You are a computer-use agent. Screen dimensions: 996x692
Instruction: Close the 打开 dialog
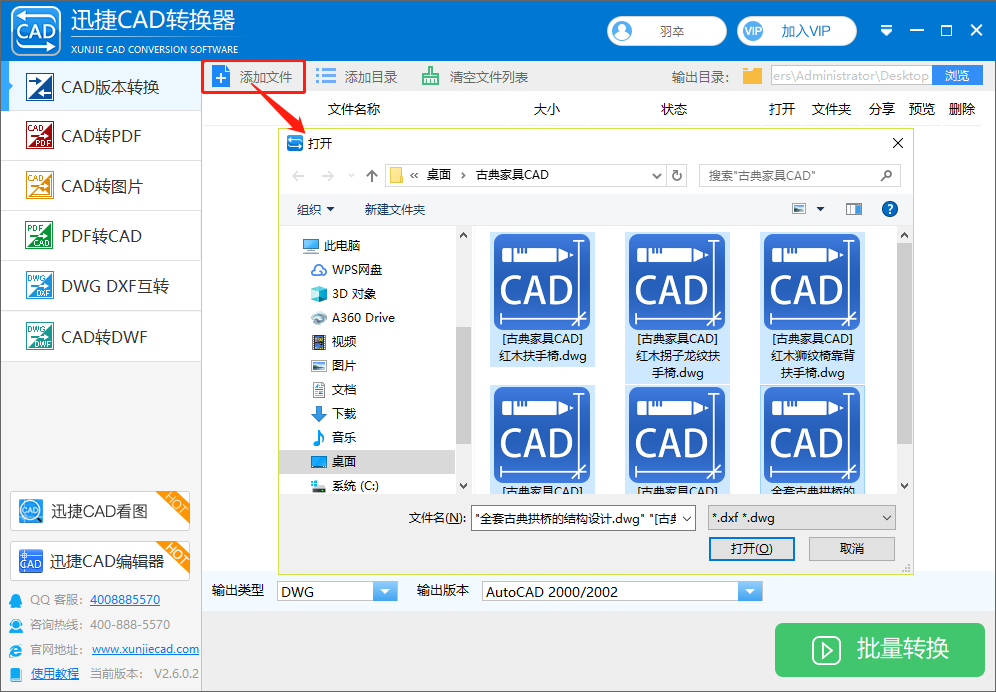(898, 144)
